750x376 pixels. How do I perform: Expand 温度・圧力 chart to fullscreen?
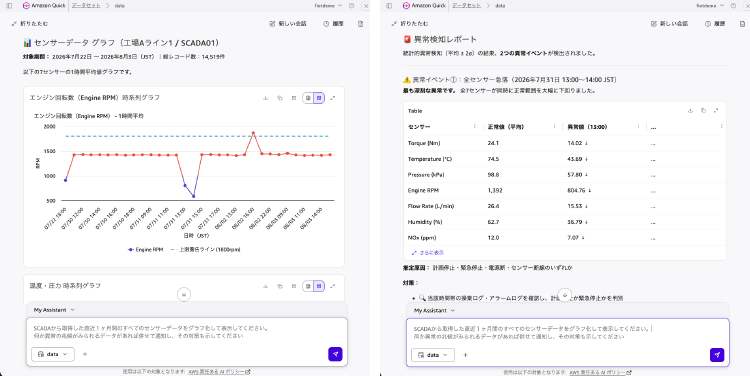[333, 286]
